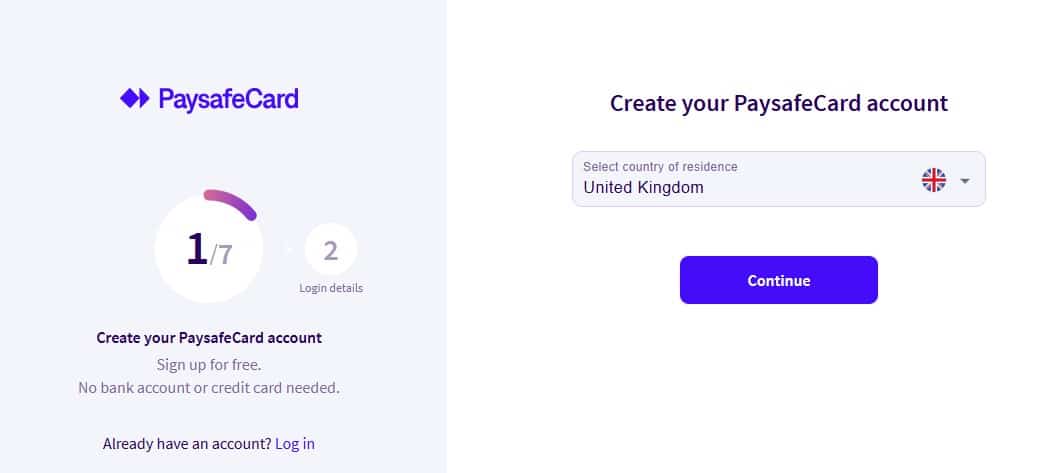Click the purple progress arc
Image resolution: width=1049 pixels, height=473 pixels.
point(233,199)
